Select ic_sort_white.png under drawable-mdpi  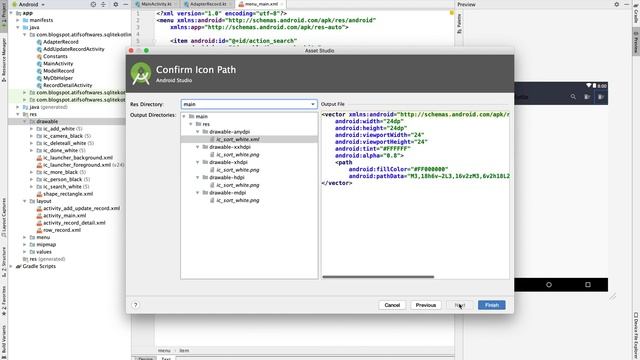[x=238, y=200]
